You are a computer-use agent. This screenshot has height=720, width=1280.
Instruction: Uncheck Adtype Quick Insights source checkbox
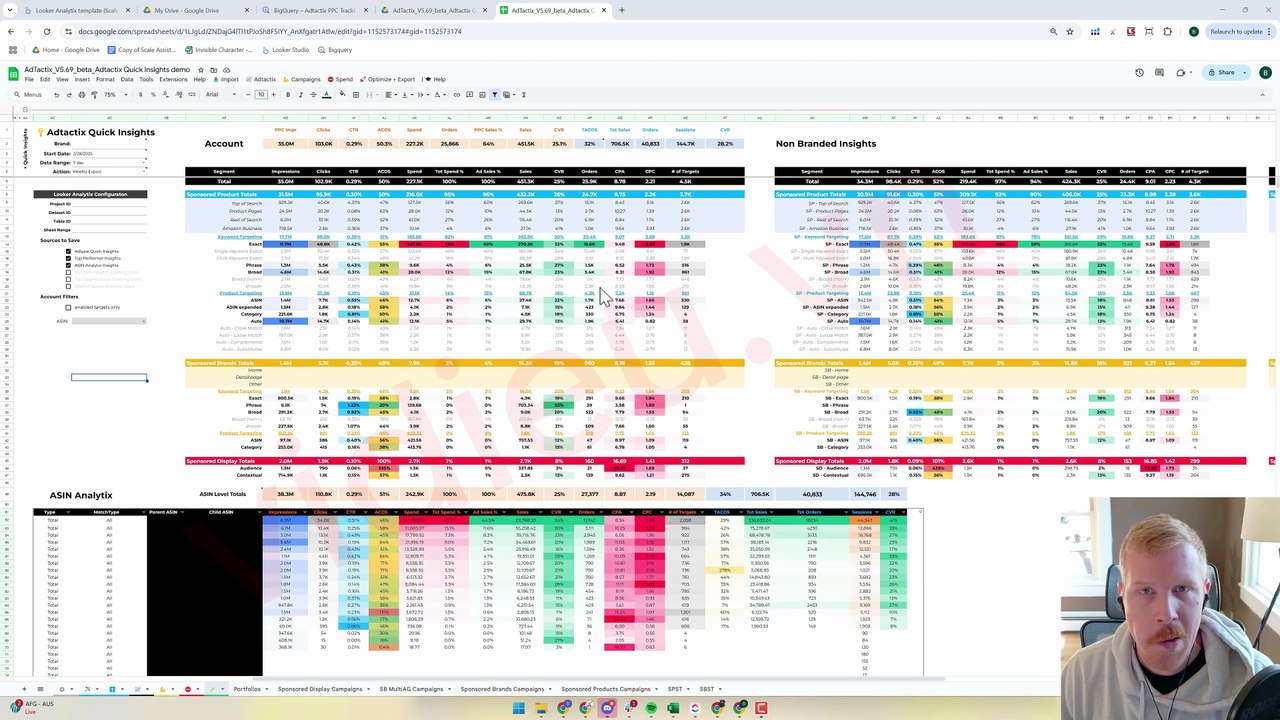pyautogui.click(x=68, y=251)
